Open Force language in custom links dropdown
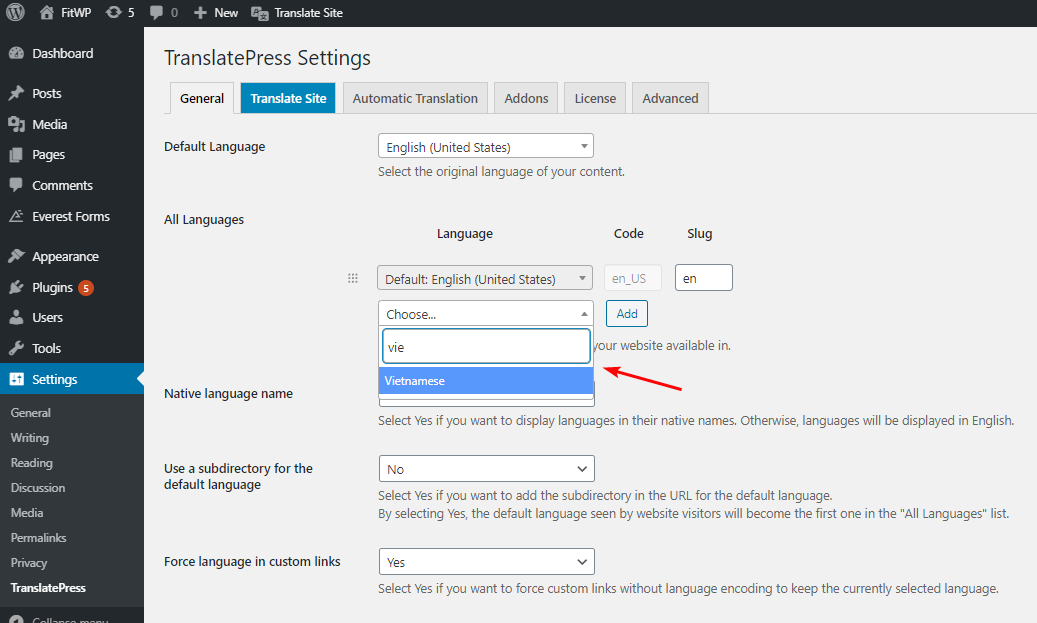Image resolution: width=1037 pixels, height=623 pixels. tap(486, 562)
